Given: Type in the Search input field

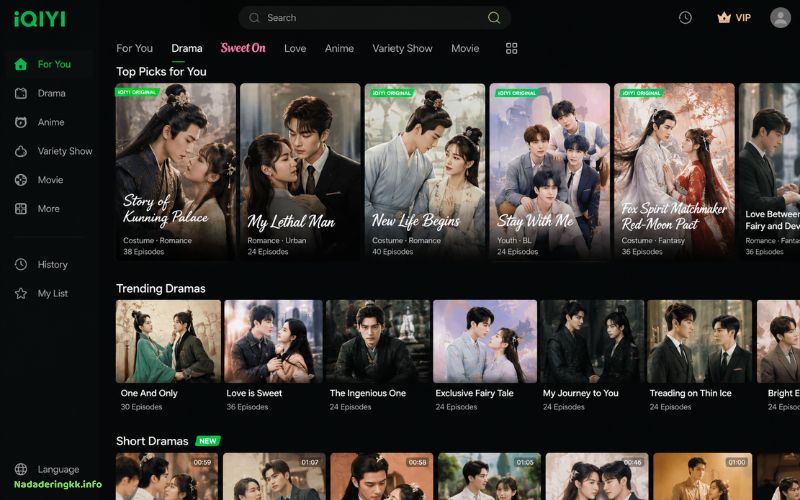Looking at the screenshot, I should click(x=375, y=18).
